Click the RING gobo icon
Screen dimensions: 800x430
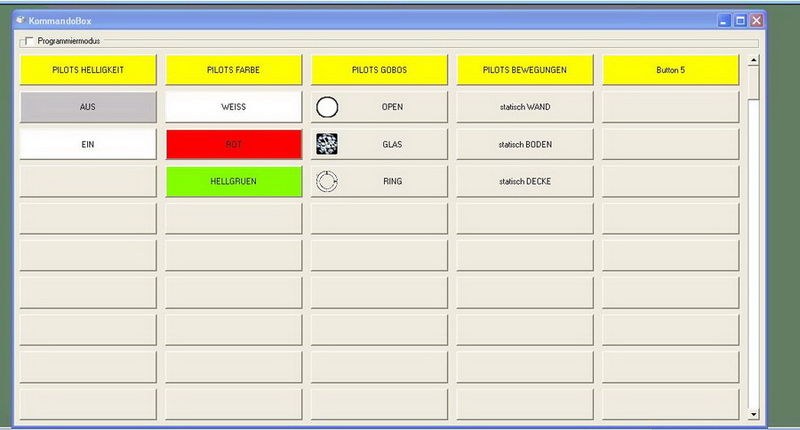[327, 181]
